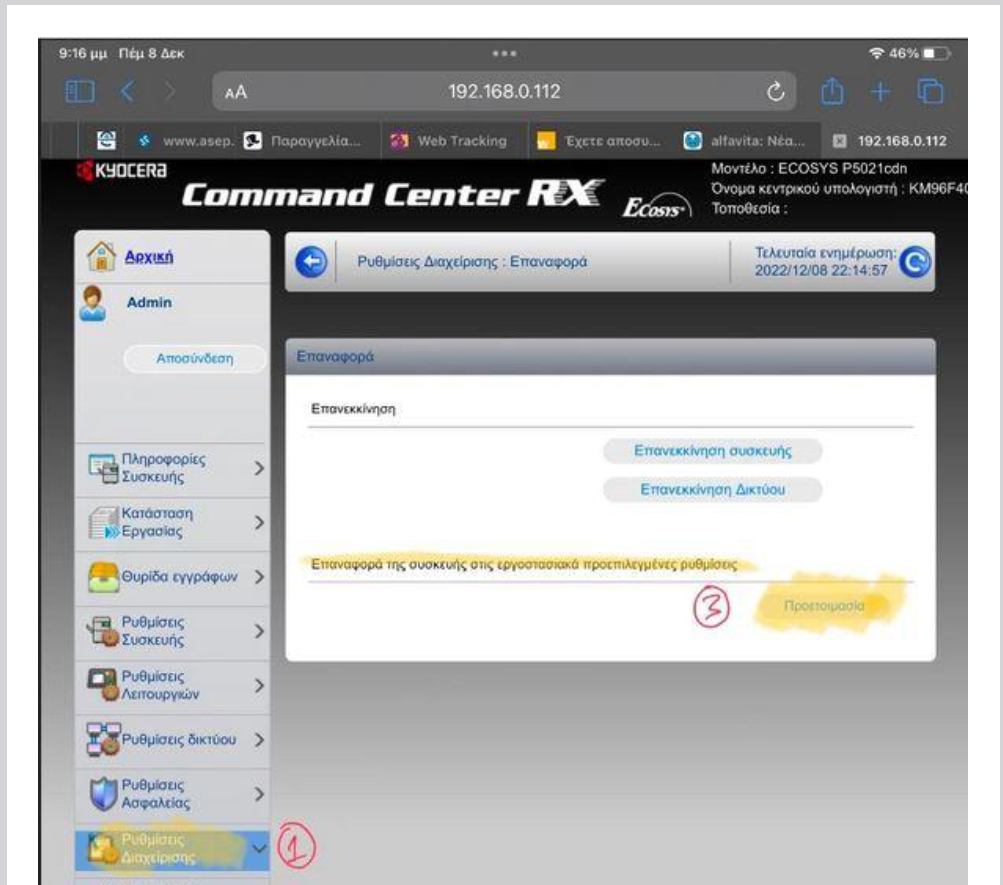
Task: Open the AA reader options in address bar
Action: 235,92
